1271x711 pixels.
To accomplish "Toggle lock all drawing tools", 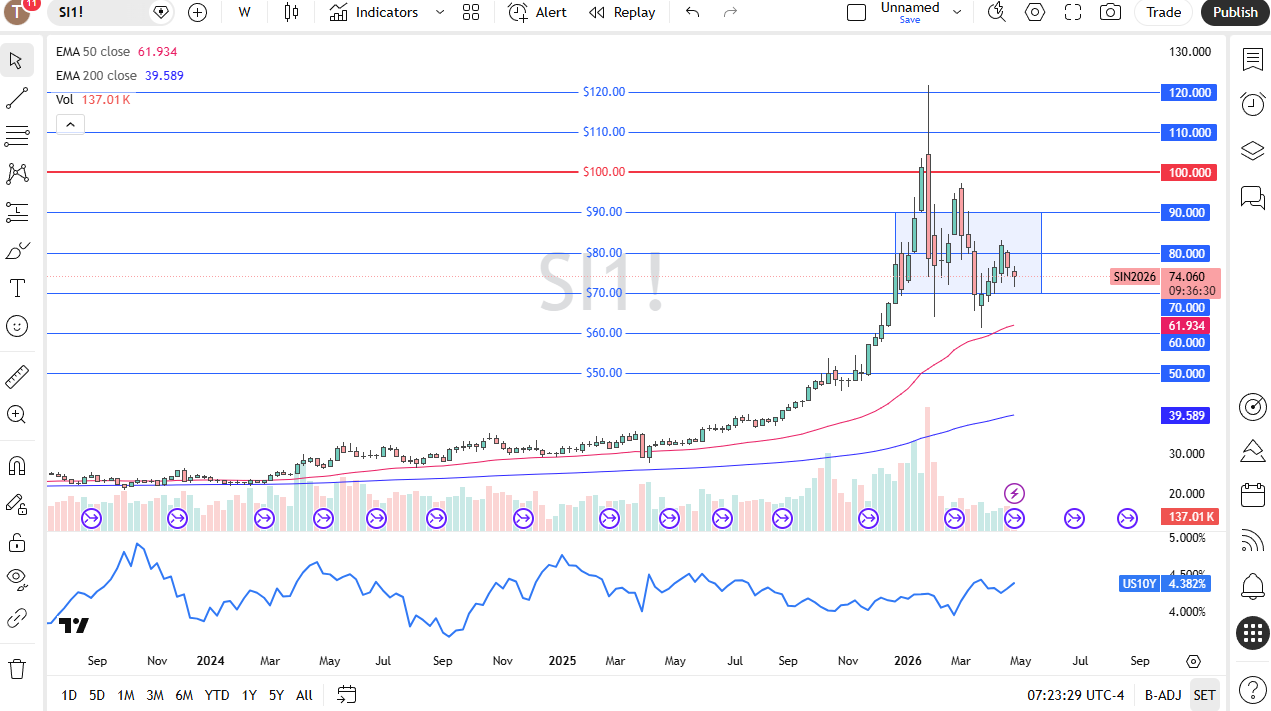I will pyautogui.click(x=16, y=542).
